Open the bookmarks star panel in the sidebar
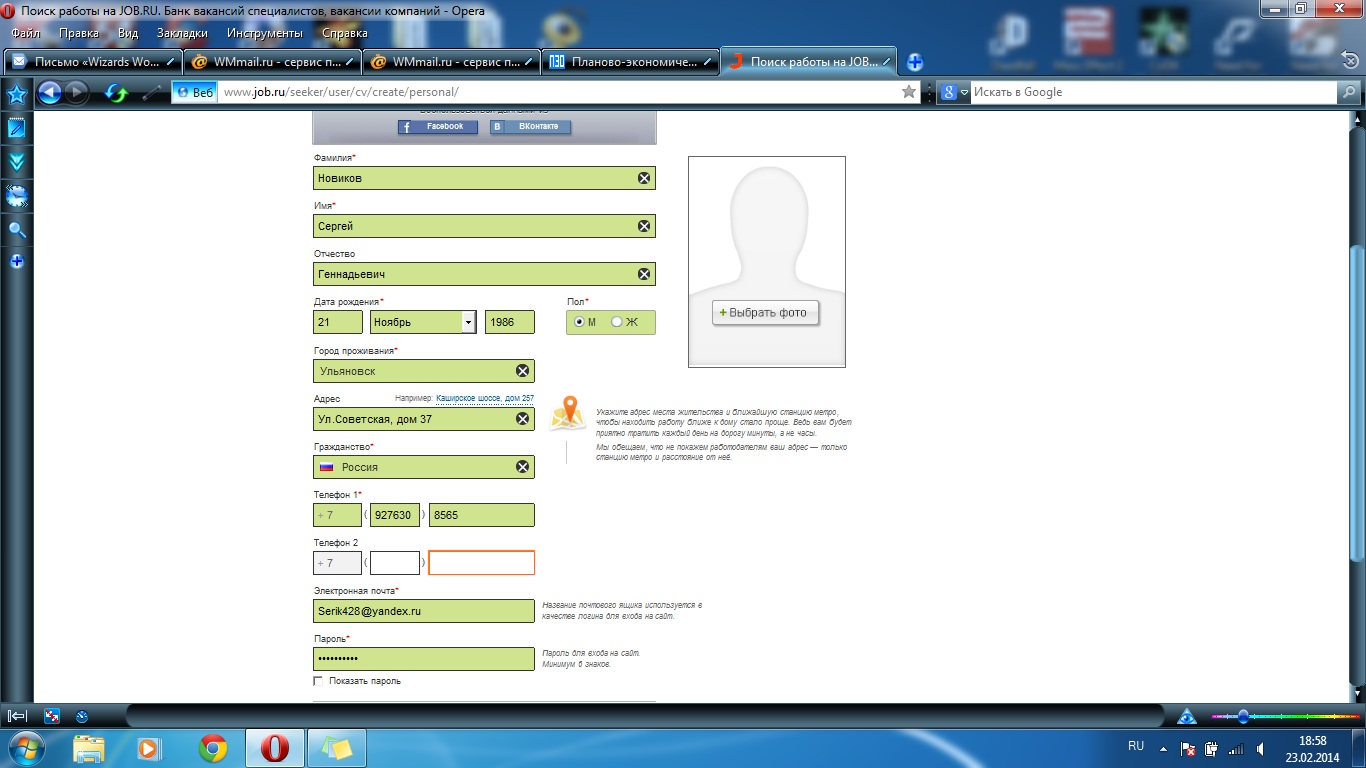Screen dimensions: 1366x768 click(16, 95)
